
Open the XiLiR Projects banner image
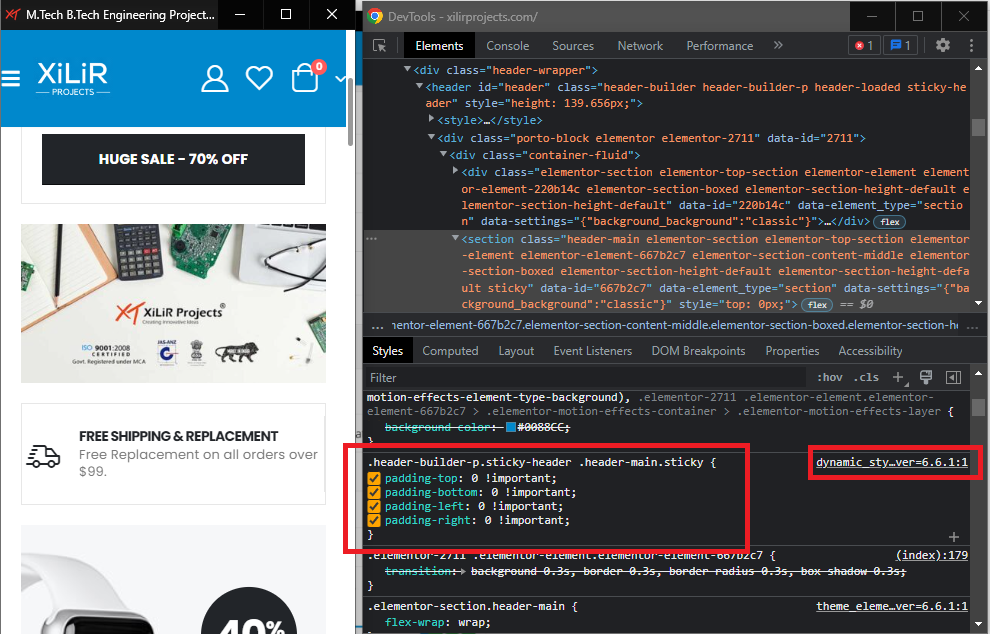[174, 303]
